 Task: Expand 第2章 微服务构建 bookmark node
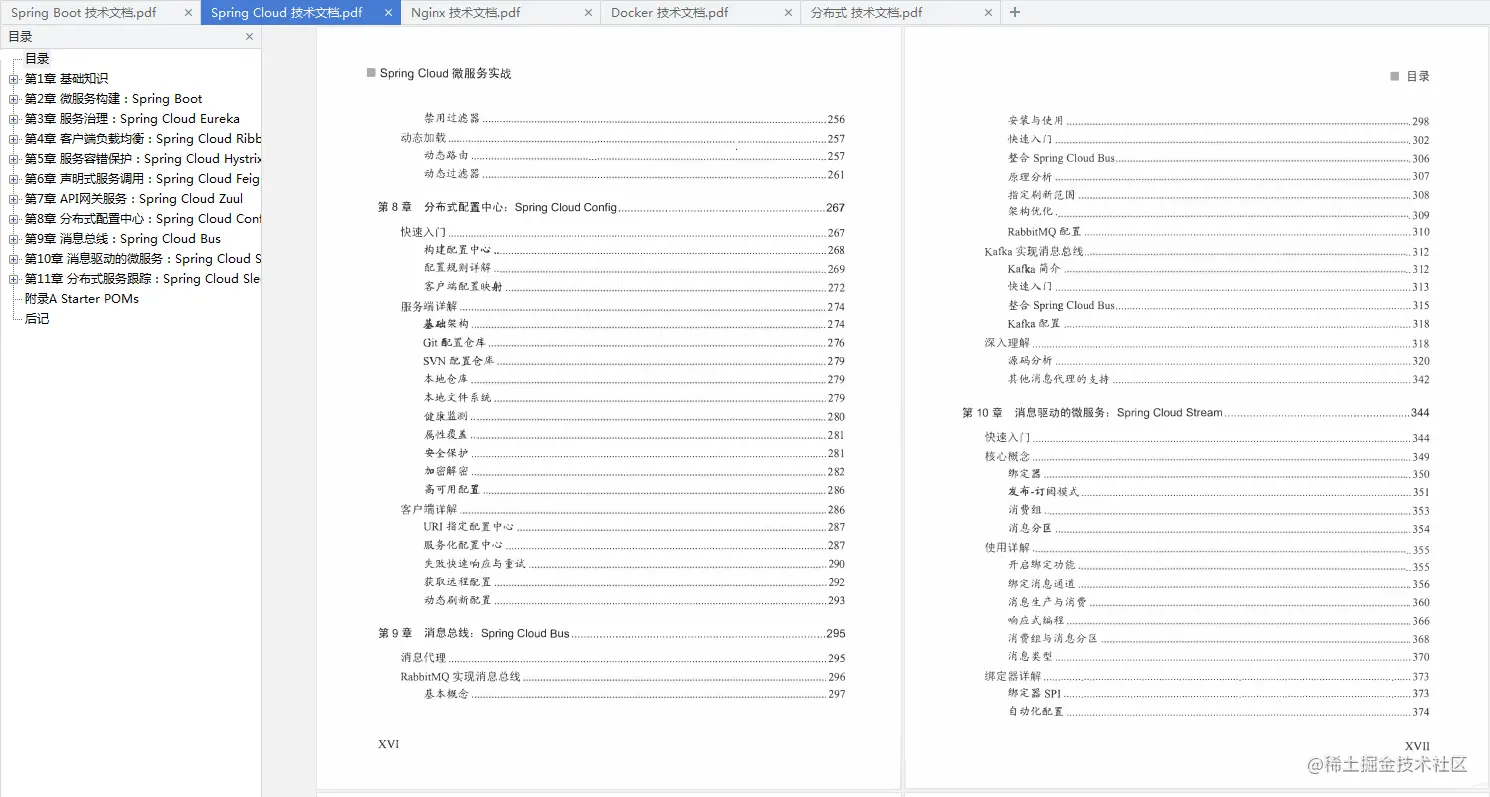point(13,99)
